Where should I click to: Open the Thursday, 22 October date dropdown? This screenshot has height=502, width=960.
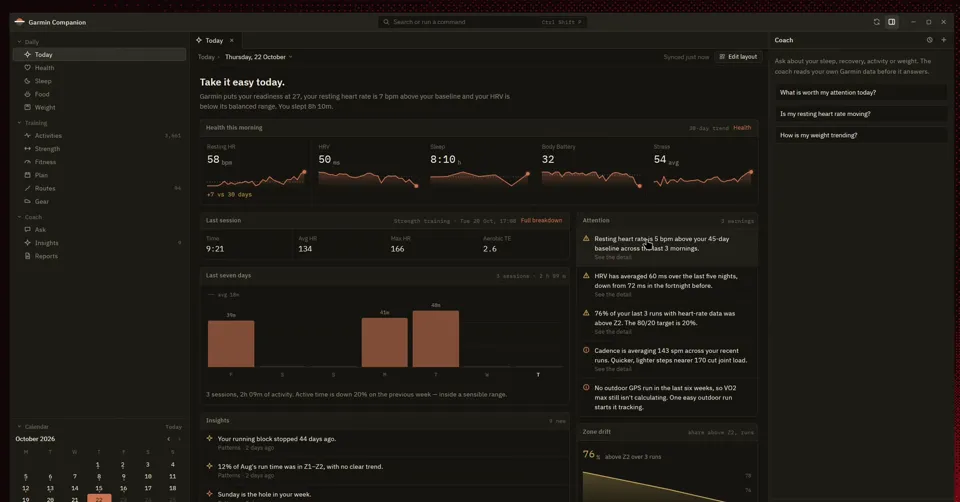pos(258,57)
